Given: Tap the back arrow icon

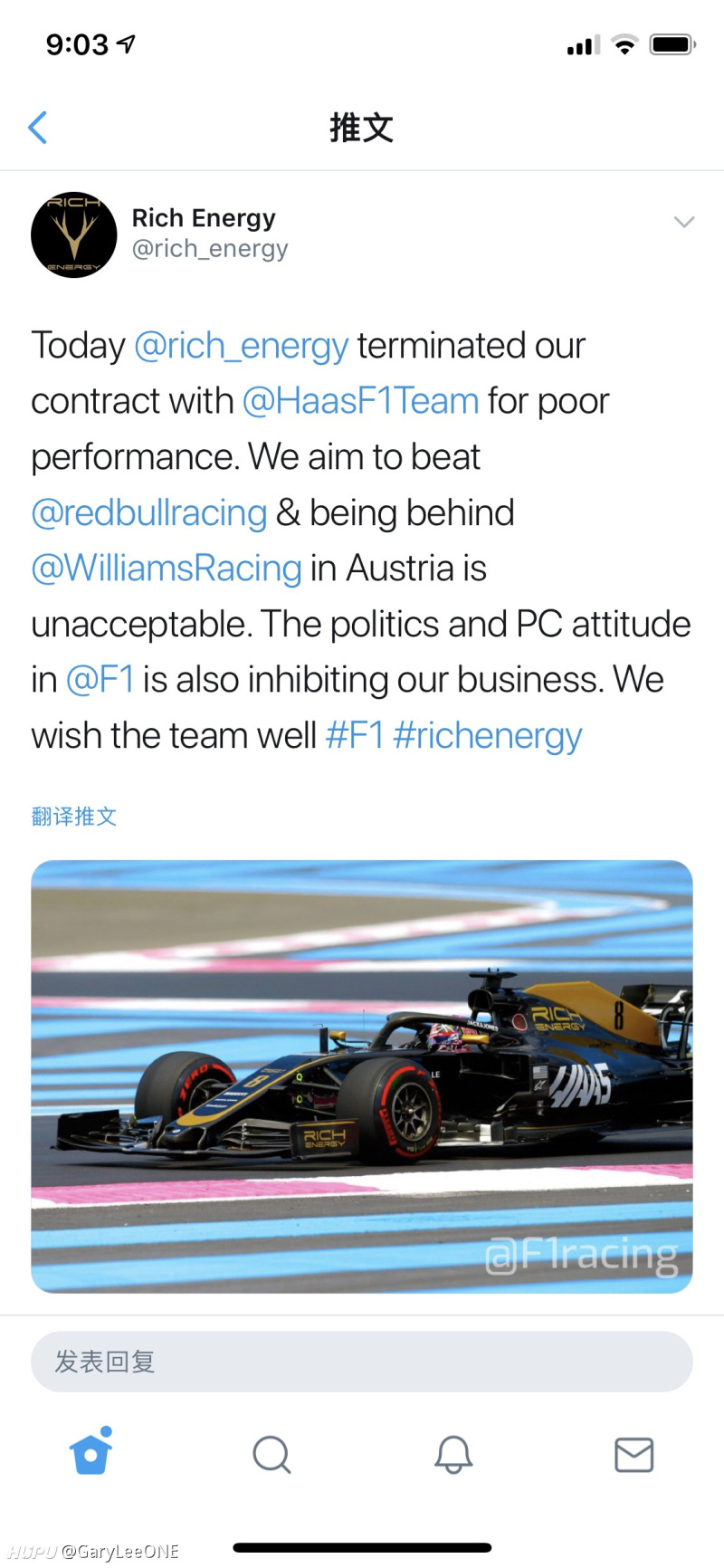Looking at the screenshot, I should coord(38,128).
